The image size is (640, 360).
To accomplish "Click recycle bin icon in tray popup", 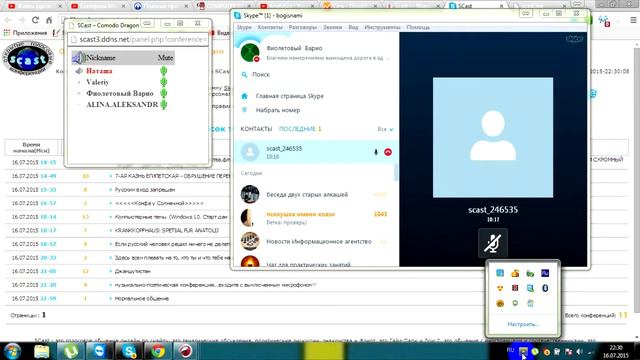I will [x=530, y=303].
